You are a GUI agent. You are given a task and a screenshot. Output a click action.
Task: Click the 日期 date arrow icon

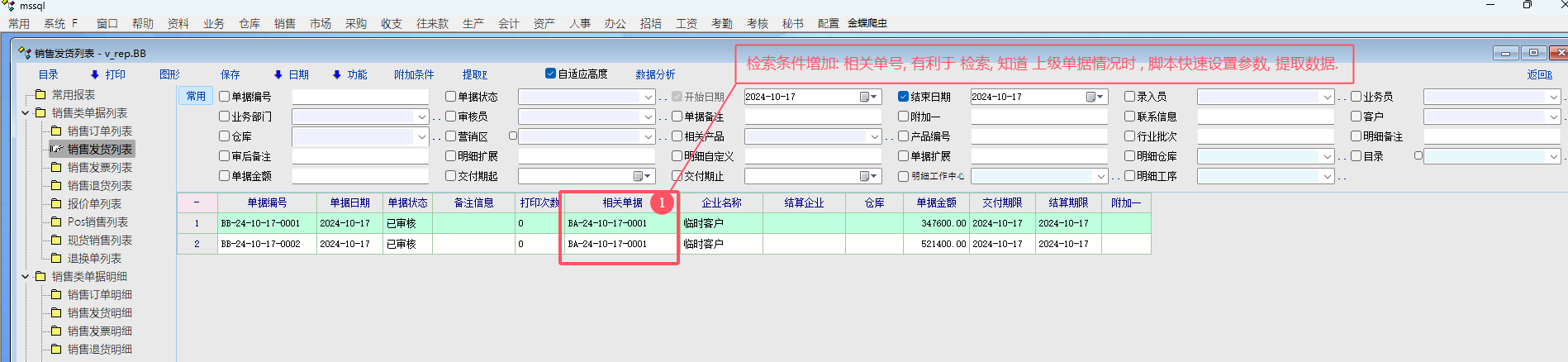click(x=278, y=74)
